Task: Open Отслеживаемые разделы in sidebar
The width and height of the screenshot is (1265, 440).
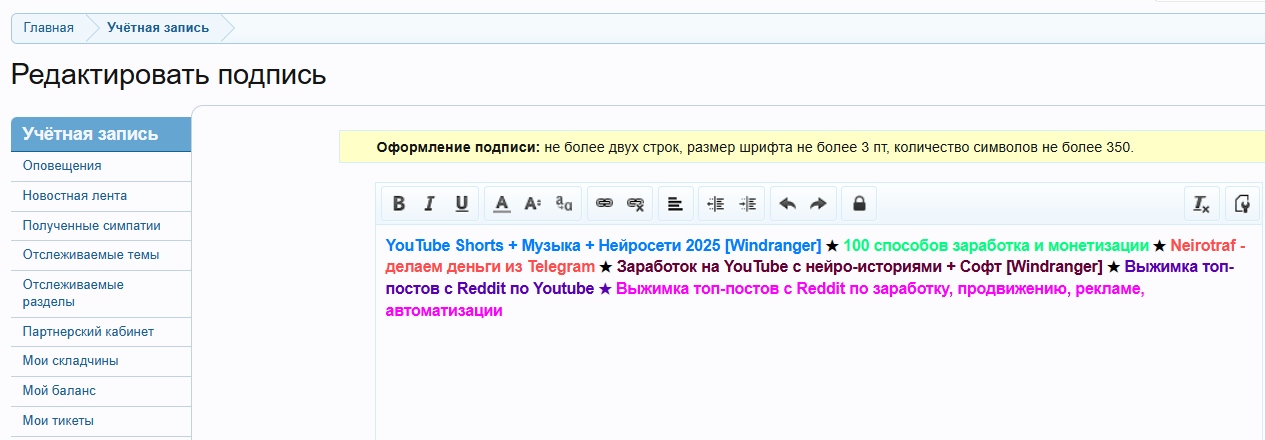Action: coord(101,293)
